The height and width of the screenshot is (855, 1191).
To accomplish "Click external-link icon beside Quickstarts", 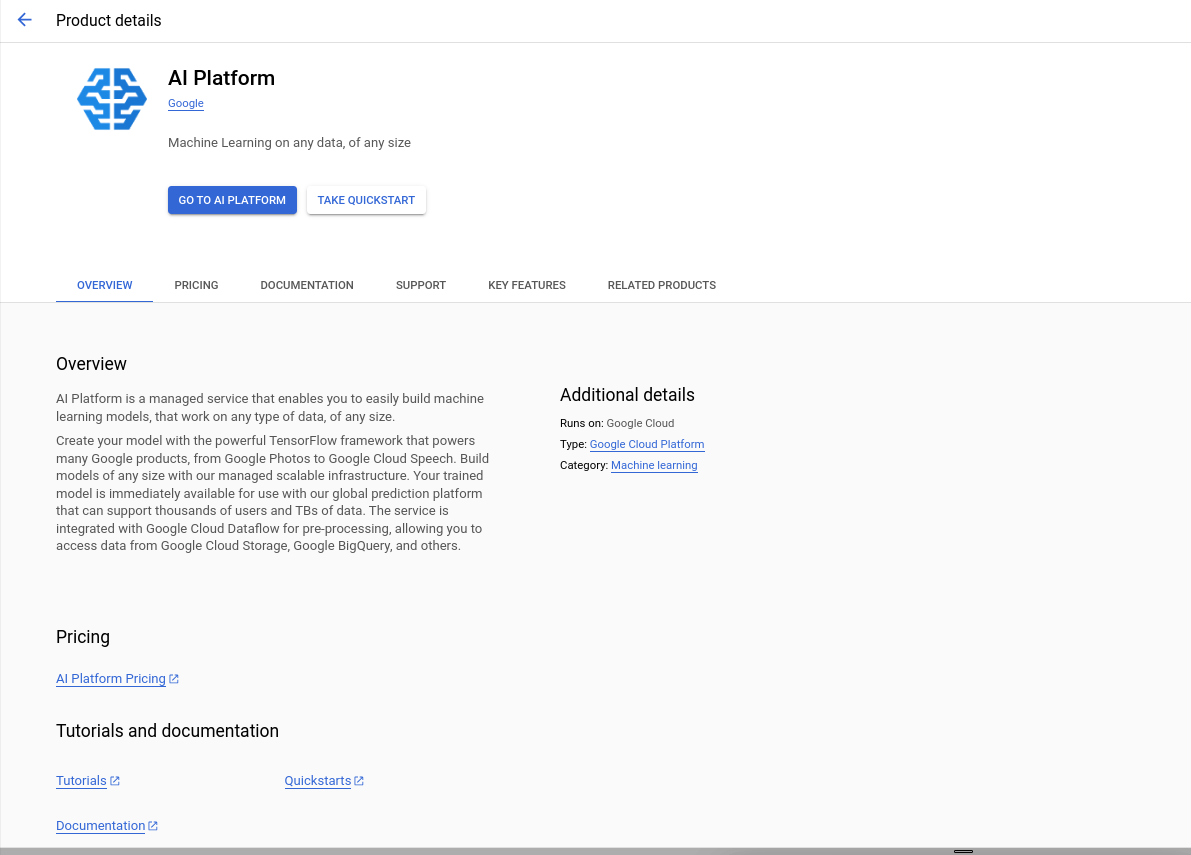I will point(359,781).
